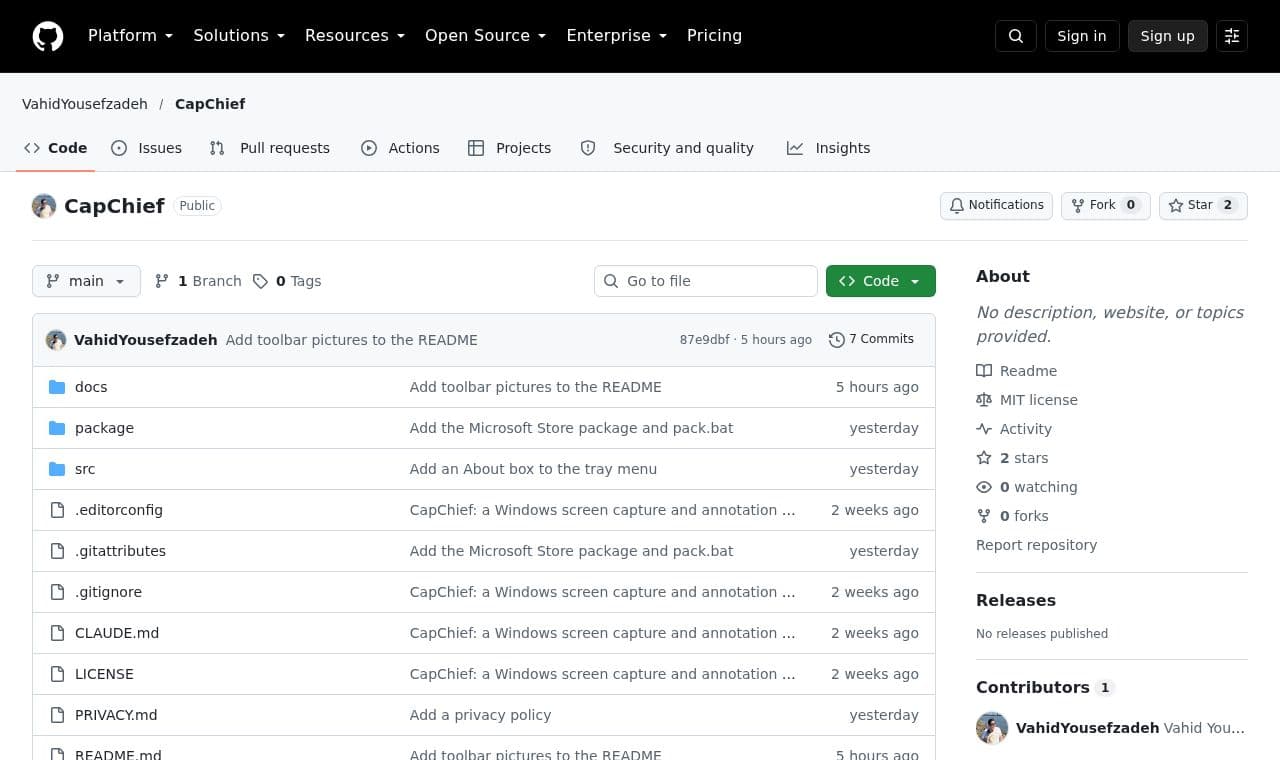
Task: Open the search magnifier button
Action: (1016, 36)
